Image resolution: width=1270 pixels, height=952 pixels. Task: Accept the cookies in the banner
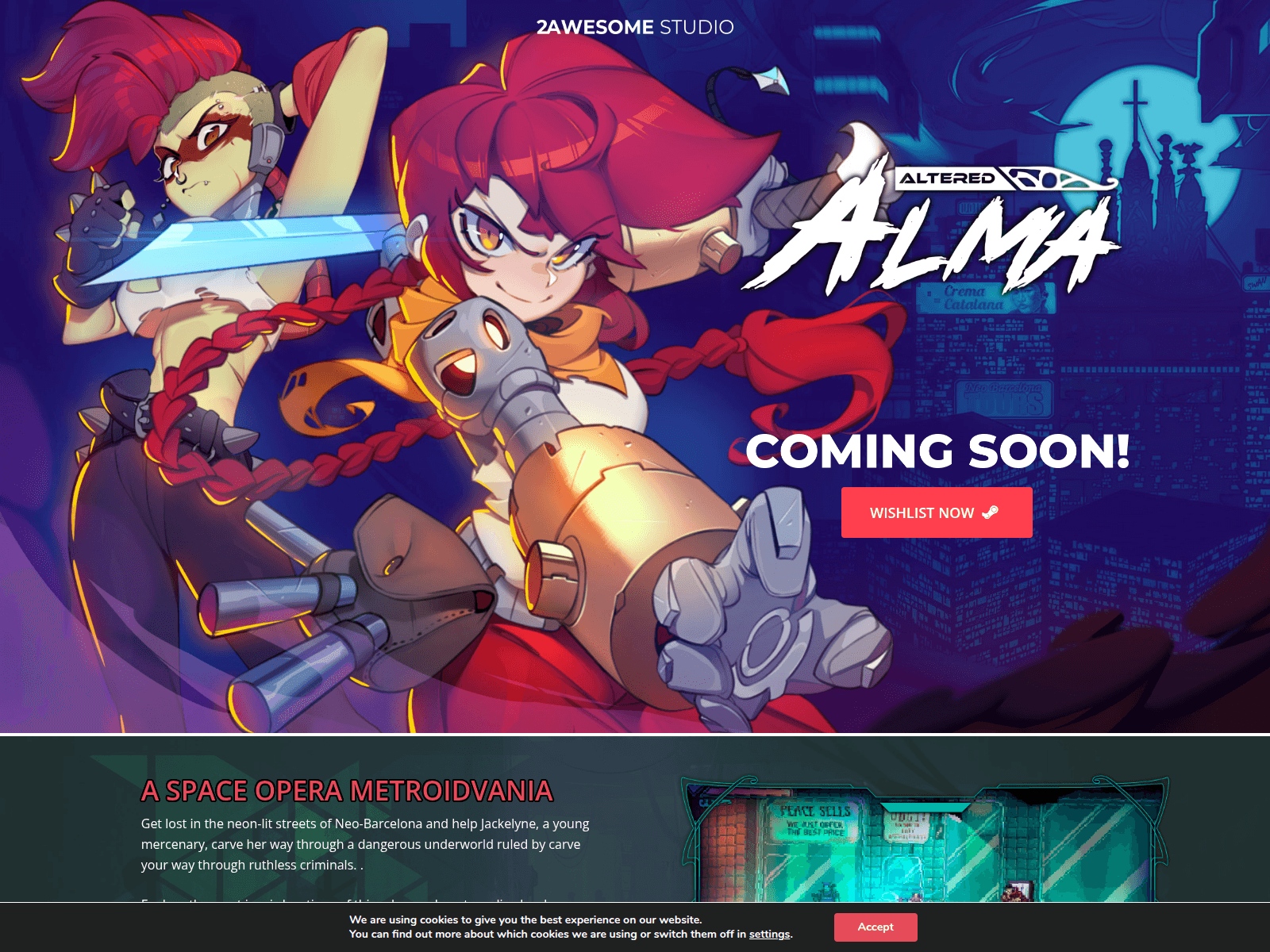point(875,927)
